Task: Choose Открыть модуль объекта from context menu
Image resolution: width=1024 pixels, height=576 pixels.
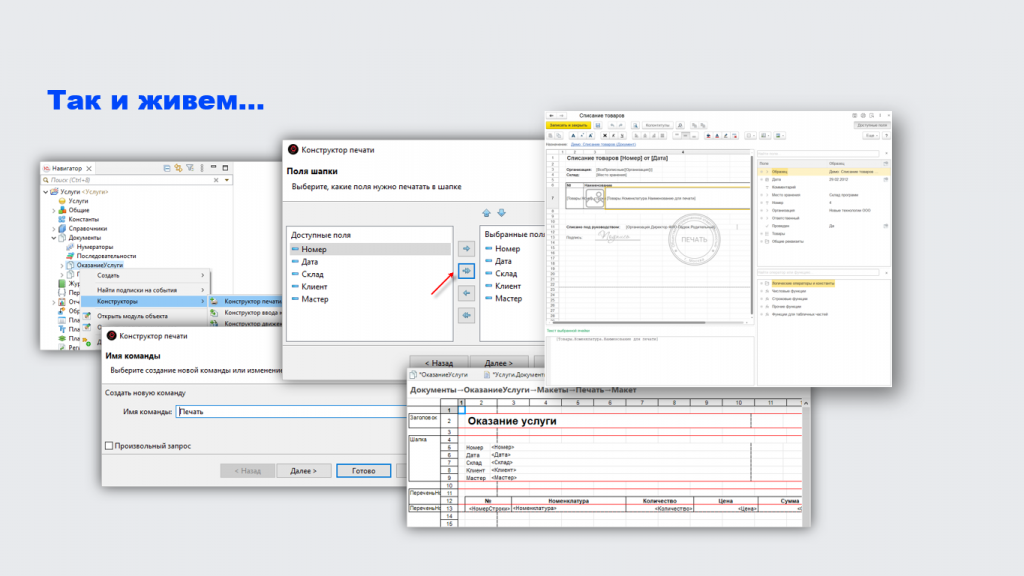Action: pos(144,316)
